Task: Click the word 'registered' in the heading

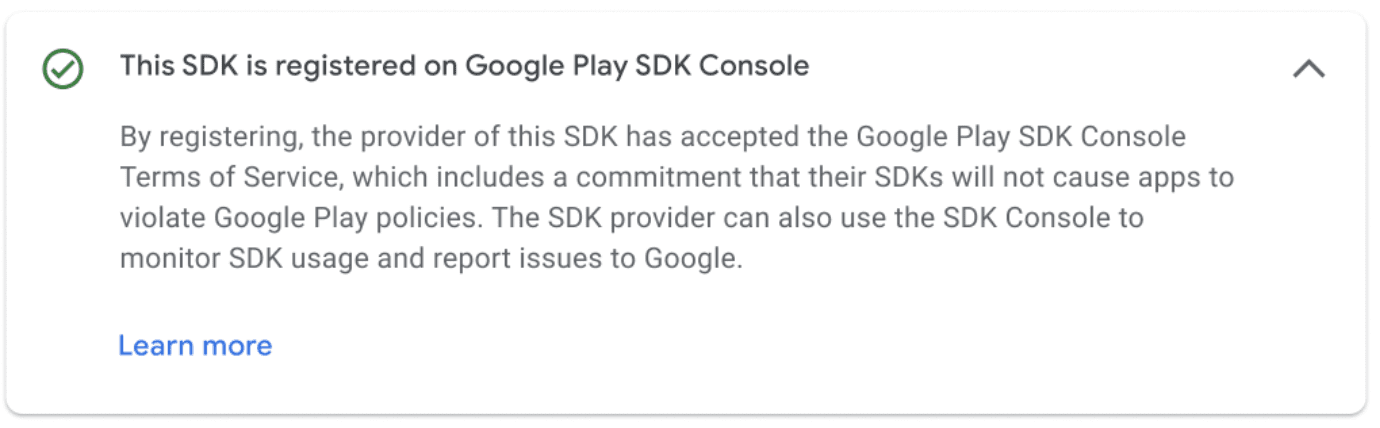Action: click(340, 66)
